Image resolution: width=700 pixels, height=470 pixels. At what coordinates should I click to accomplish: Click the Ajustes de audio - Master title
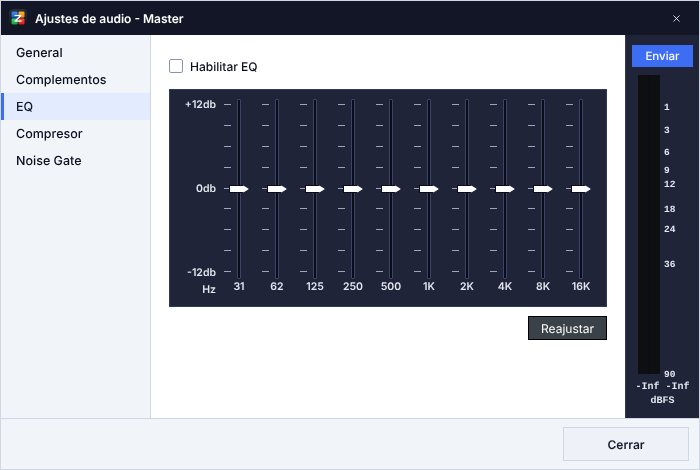coord(109,19)
